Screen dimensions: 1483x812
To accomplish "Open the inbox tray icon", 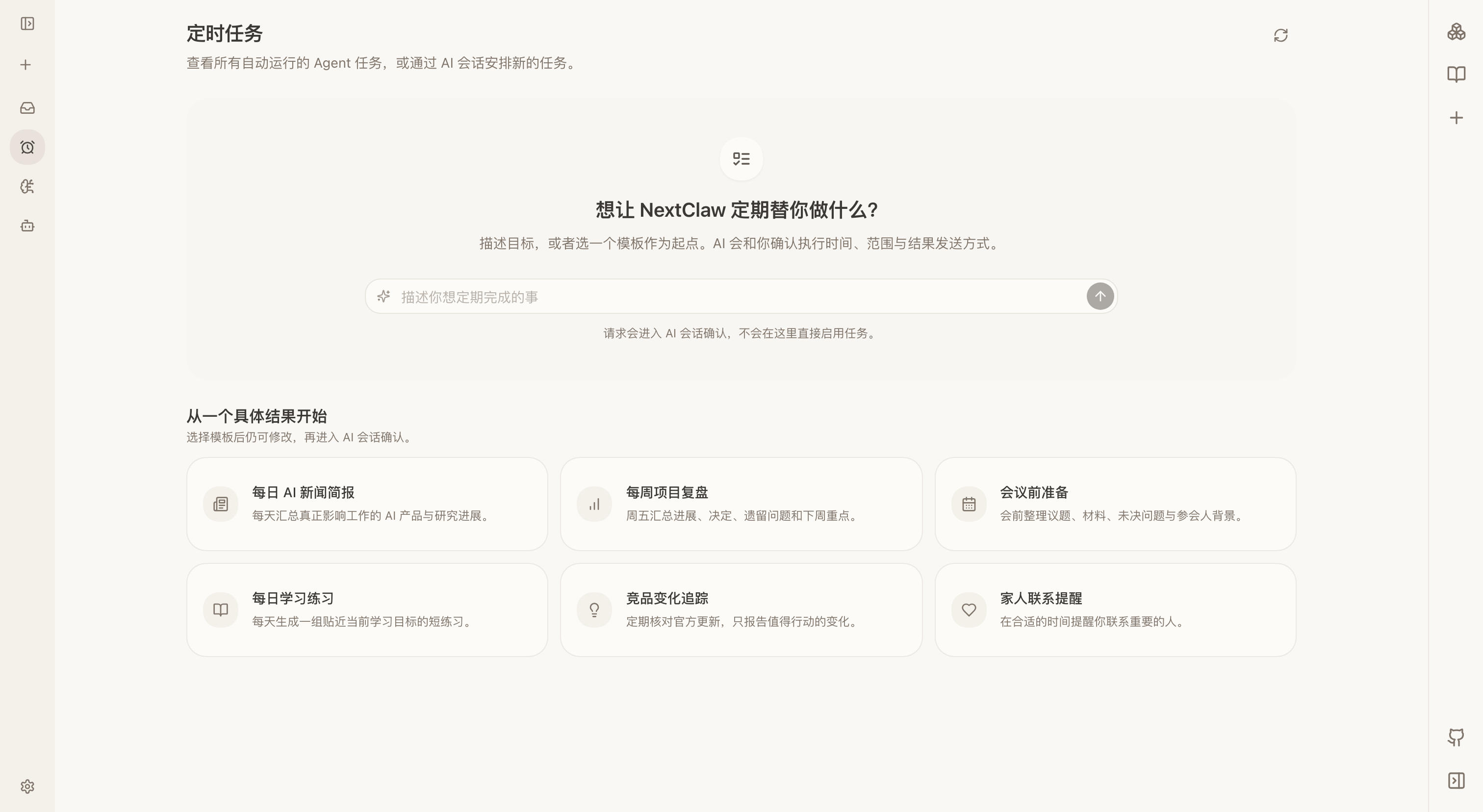I will [27, 107].
